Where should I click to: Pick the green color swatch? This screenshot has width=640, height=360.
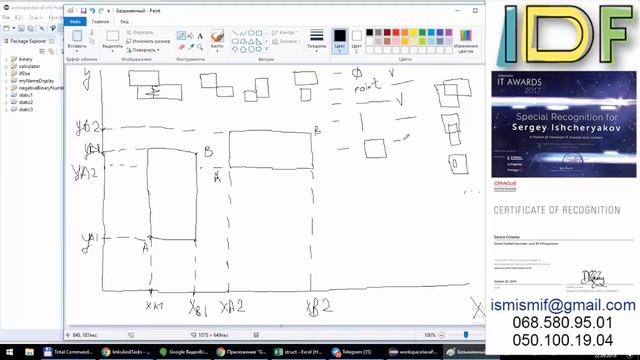tap(422, 33)
